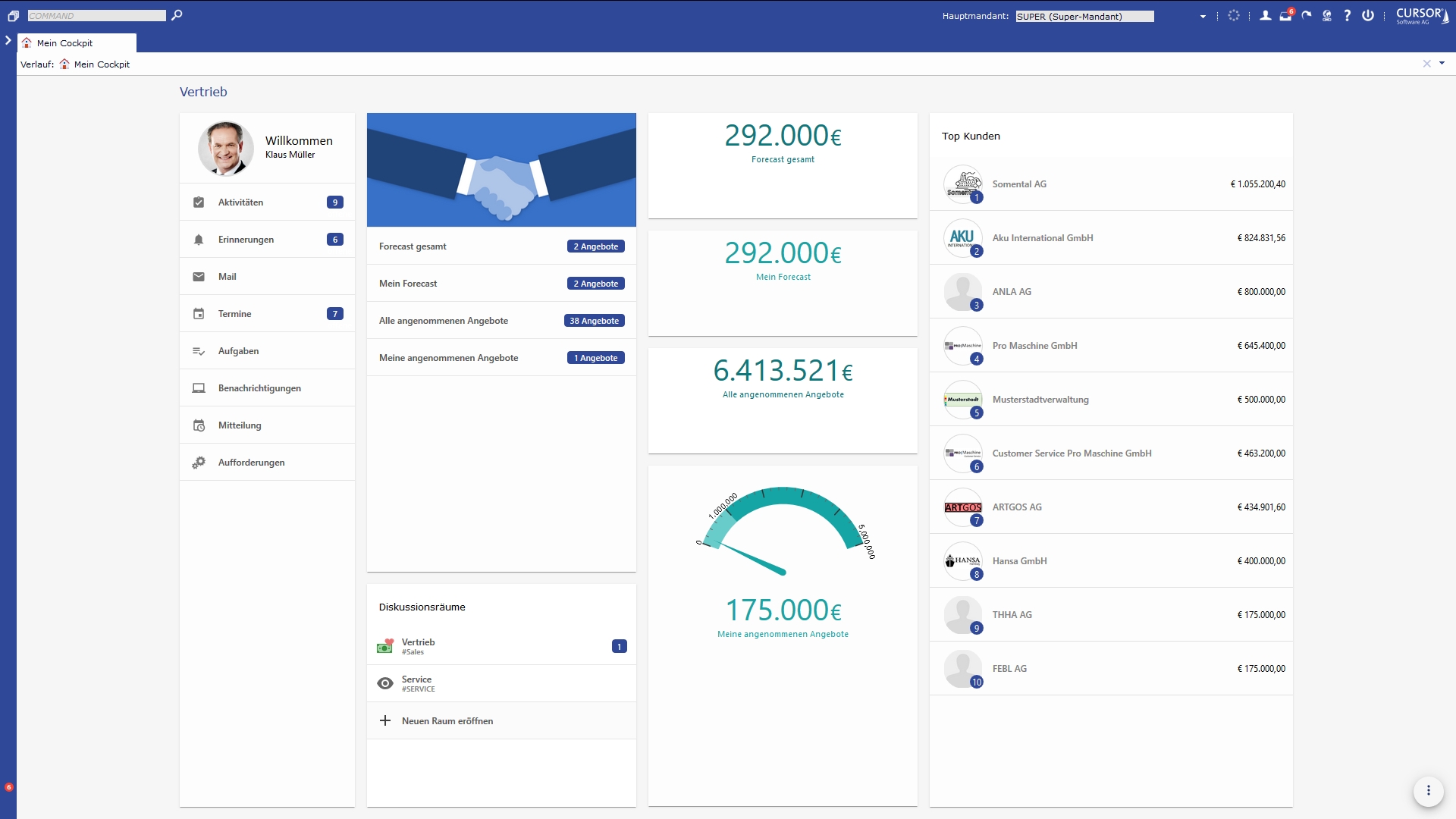The image size is (1456, 819).
Task: Click into the COMMAND input field
Action: tap(96, 16)
